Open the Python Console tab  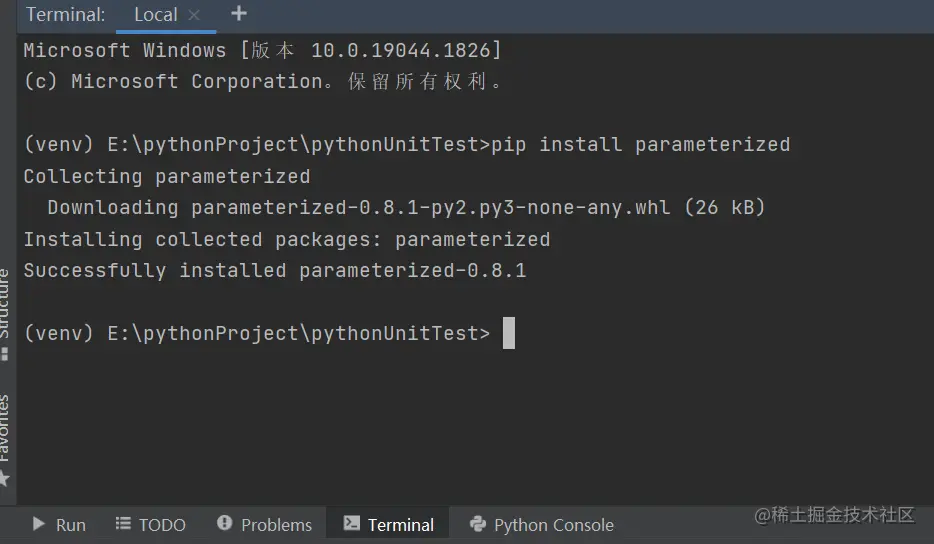click(x=542, y=524)
